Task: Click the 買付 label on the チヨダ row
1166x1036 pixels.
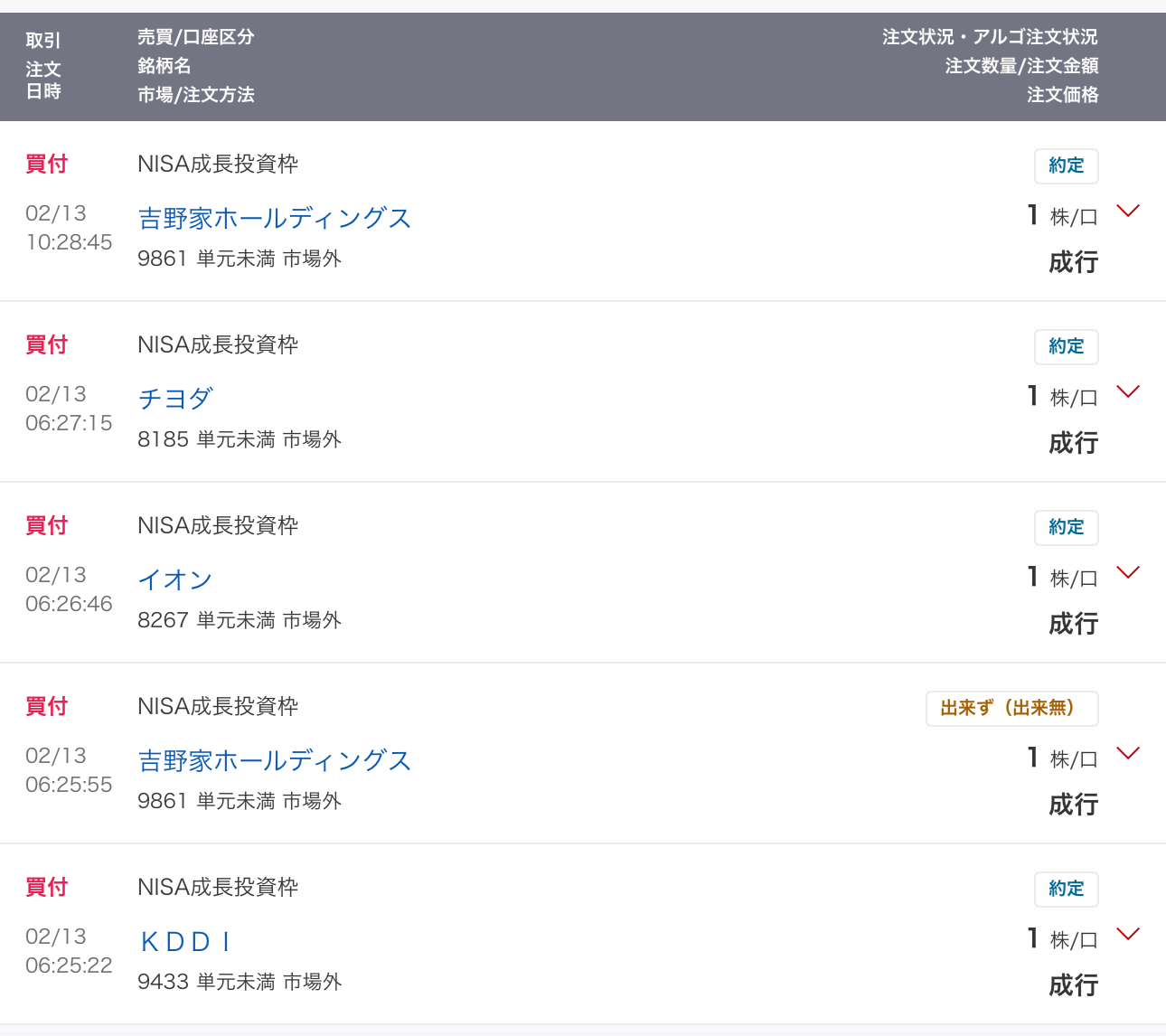Action: tap(46, 345)
